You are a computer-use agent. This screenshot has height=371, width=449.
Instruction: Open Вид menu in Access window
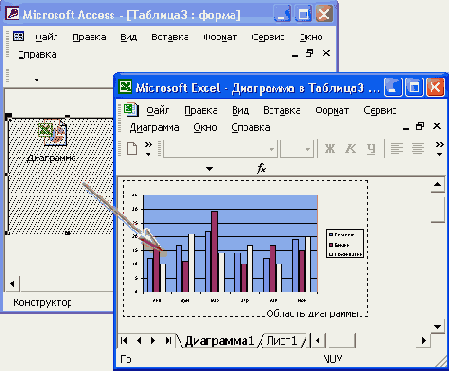tap(129, 37)
